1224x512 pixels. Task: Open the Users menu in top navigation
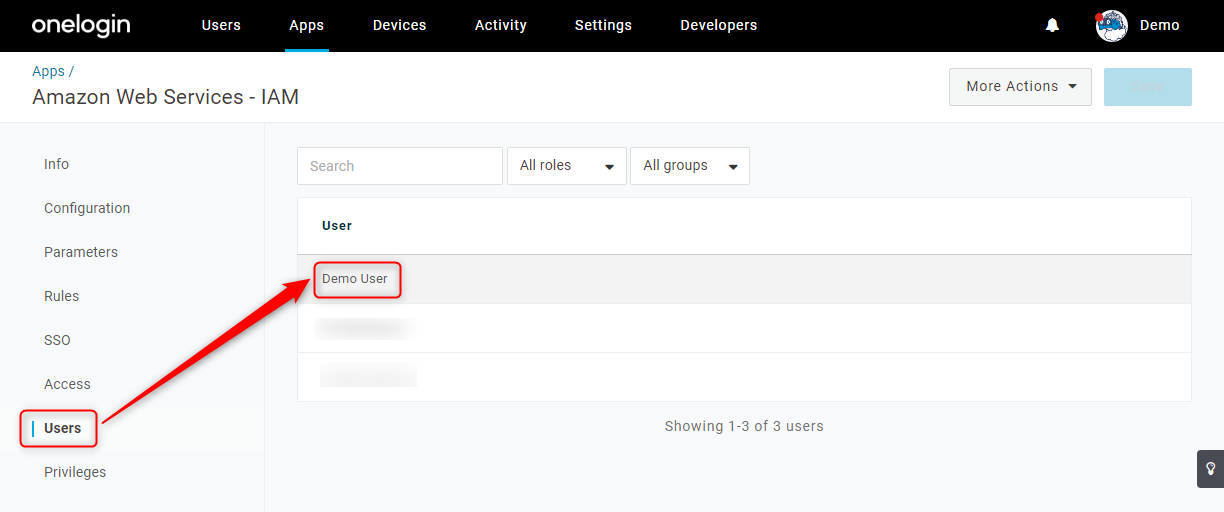pyautogui.click(x=221, y=25)
